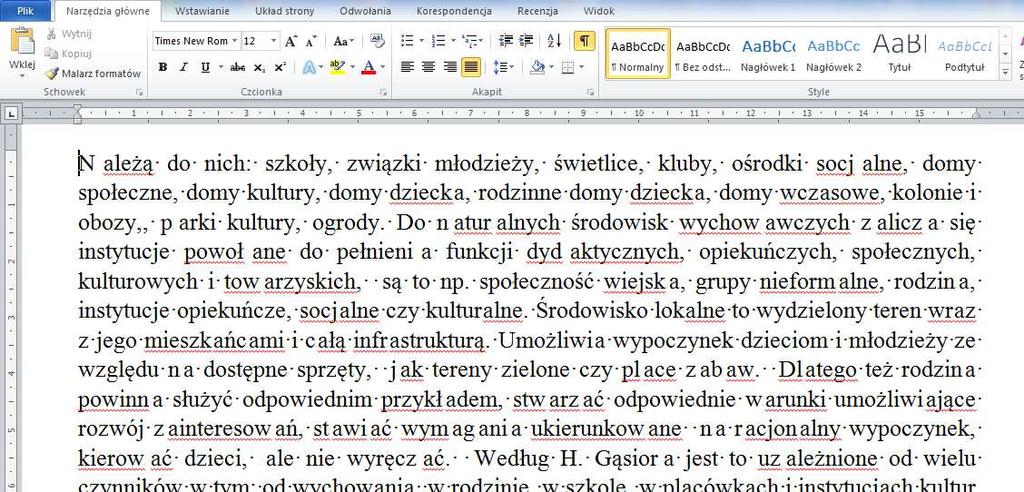
Task: Switch to the Korespondencja tab
Action: 454,11
